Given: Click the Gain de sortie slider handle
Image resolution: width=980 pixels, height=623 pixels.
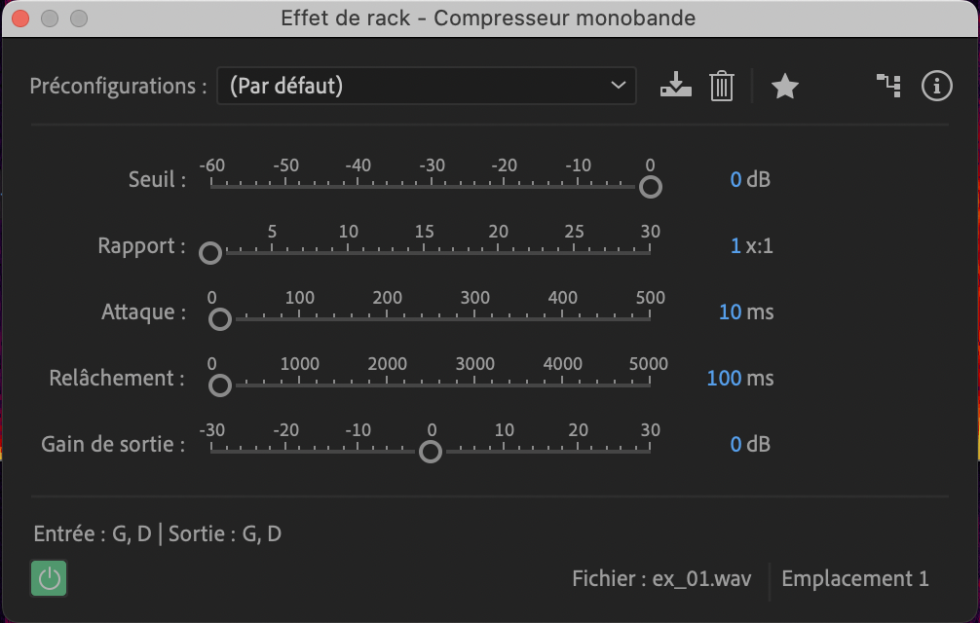Looking at the screenshot, I should [431, 452].
